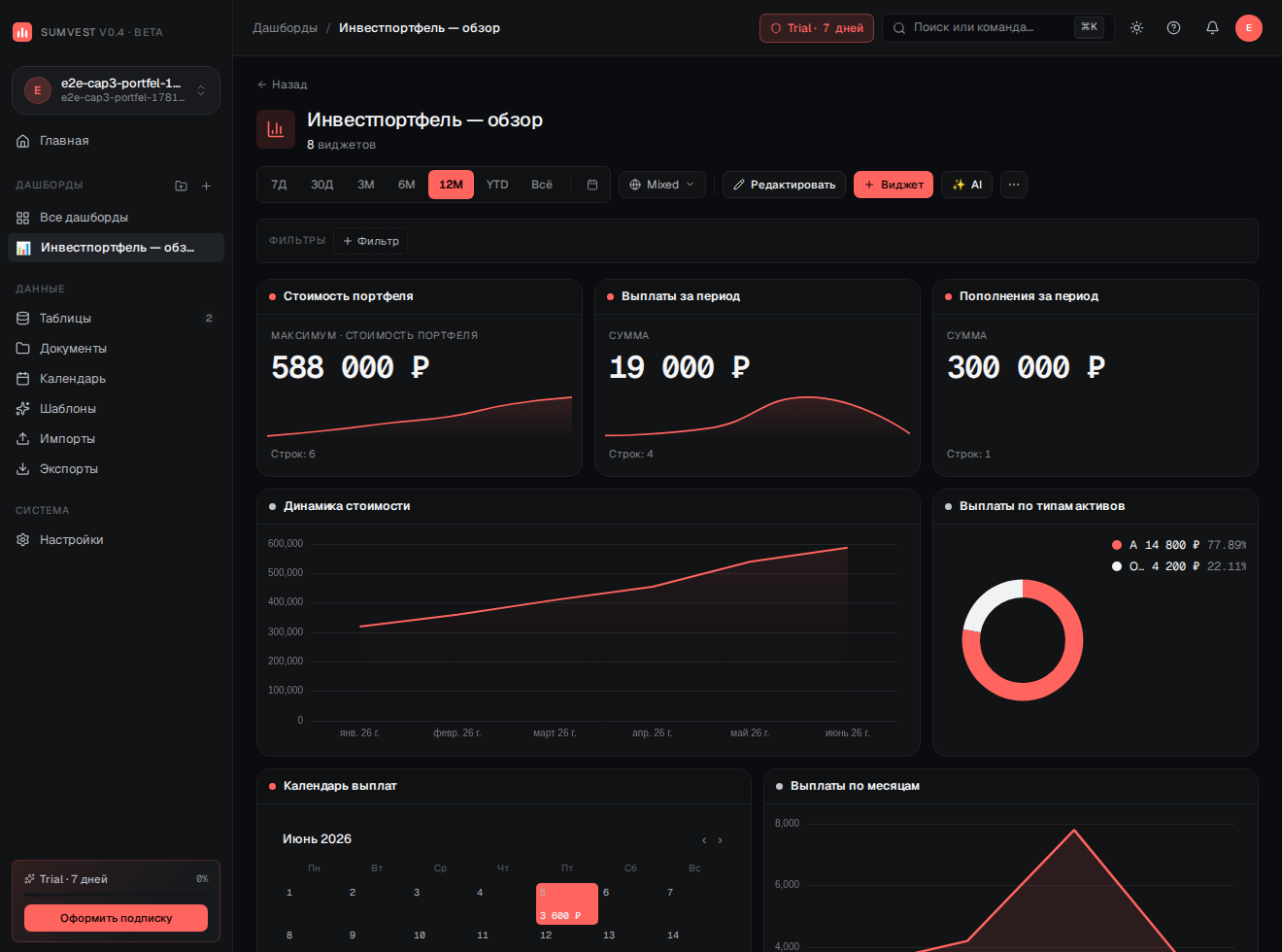Toggle the light/dark theme sun icon
Screen dimensions: 1282x952
click(1136, 28)
